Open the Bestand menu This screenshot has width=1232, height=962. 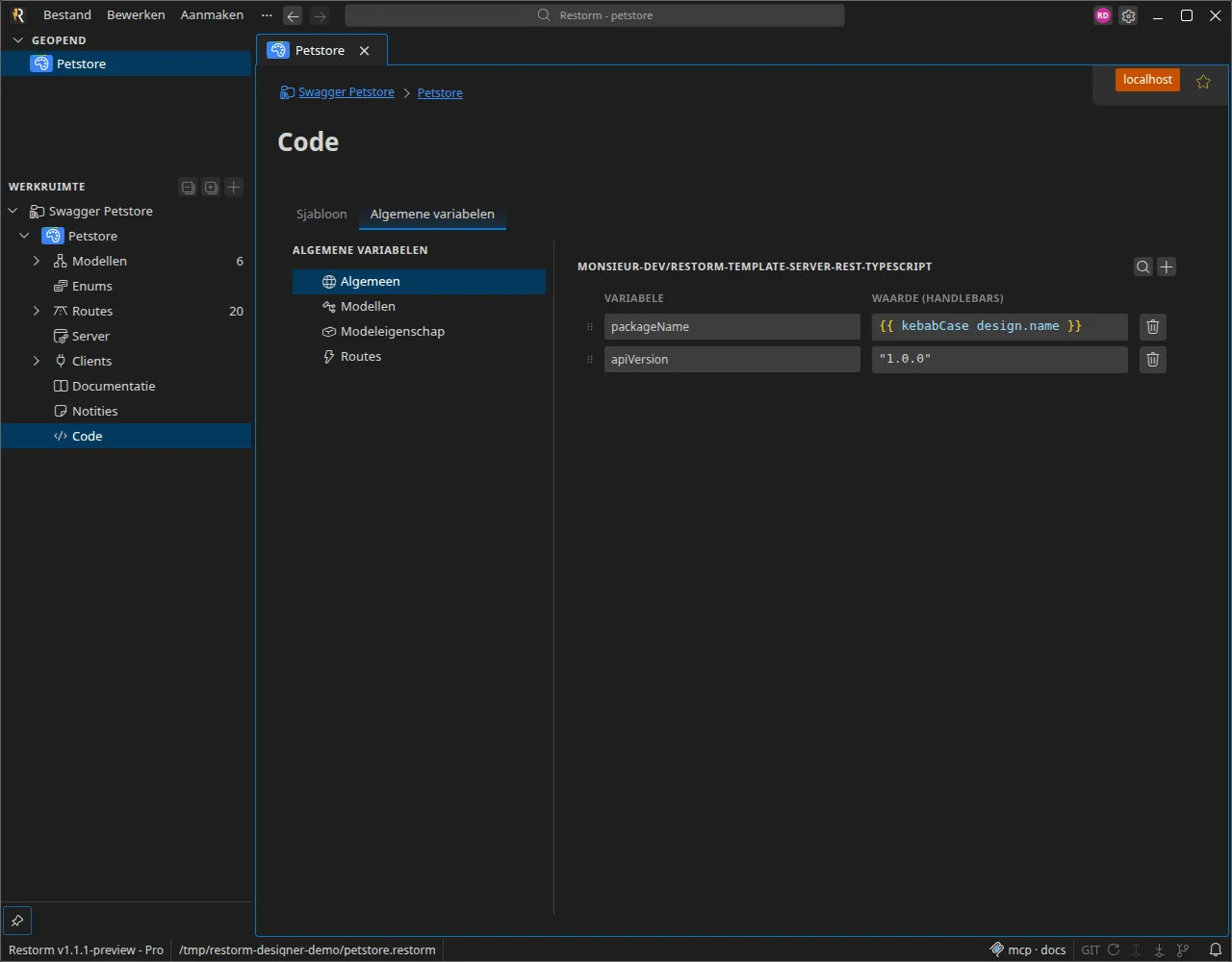click(x=67, y=15)
